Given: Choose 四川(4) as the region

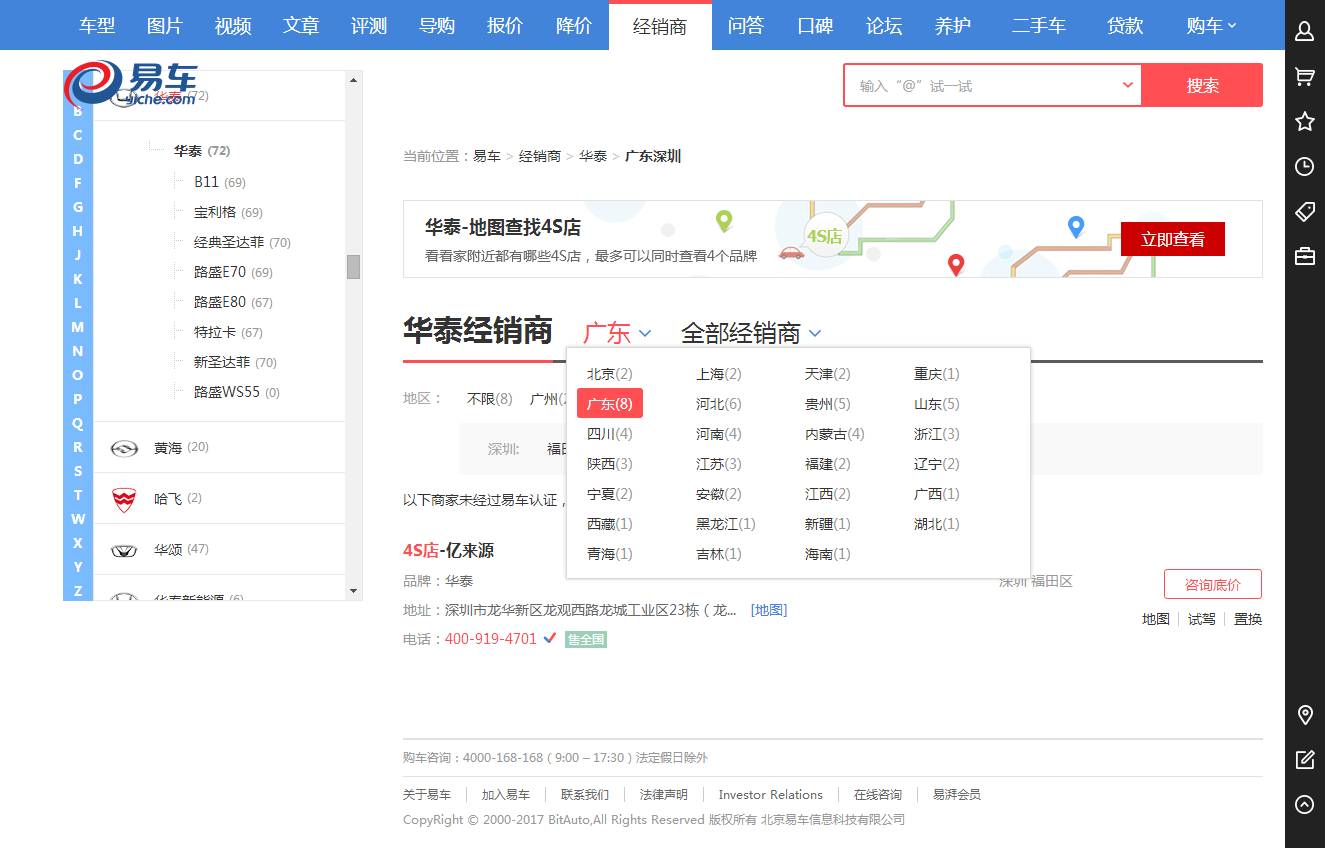Looking at the screenshot, I should coord(609,433).
